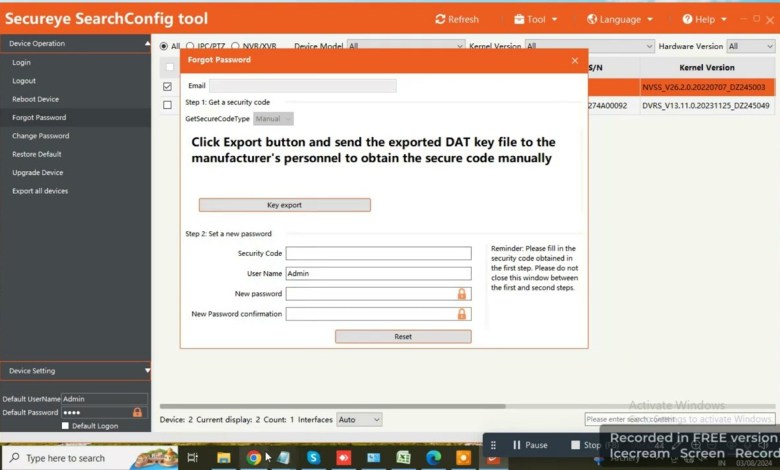Open File Explorer from the taskbar
The width and height of the screenshot is (780, 470).
223,458
